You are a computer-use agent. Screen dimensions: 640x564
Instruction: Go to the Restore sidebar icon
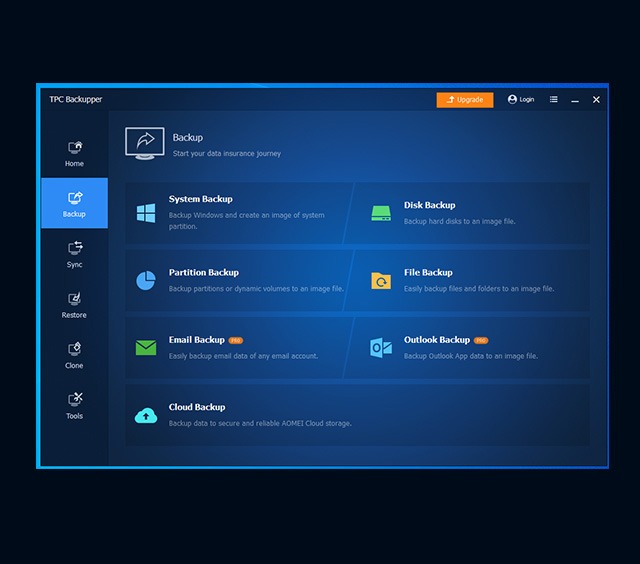(75, 299)
